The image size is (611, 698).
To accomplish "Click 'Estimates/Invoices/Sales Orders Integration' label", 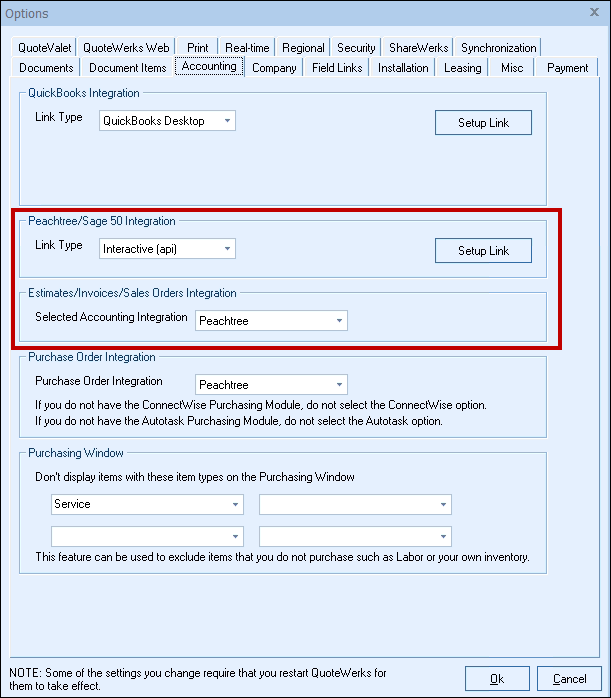I will click(132, 293).
